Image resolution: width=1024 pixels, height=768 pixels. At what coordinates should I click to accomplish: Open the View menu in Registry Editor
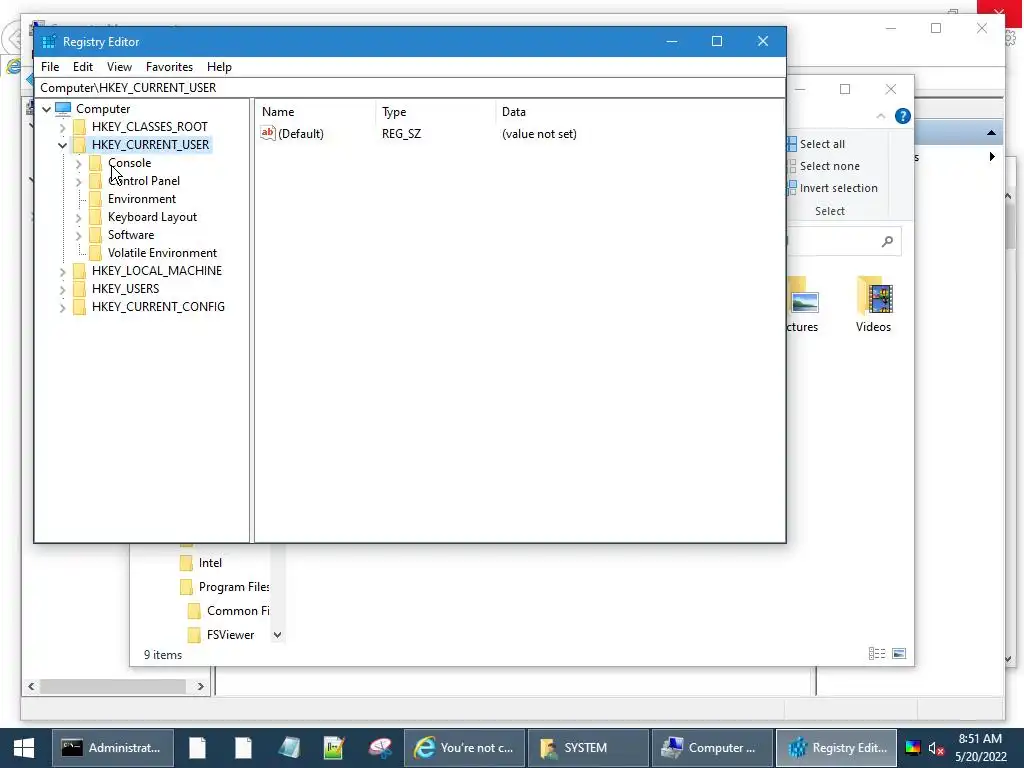click(120, 67)
